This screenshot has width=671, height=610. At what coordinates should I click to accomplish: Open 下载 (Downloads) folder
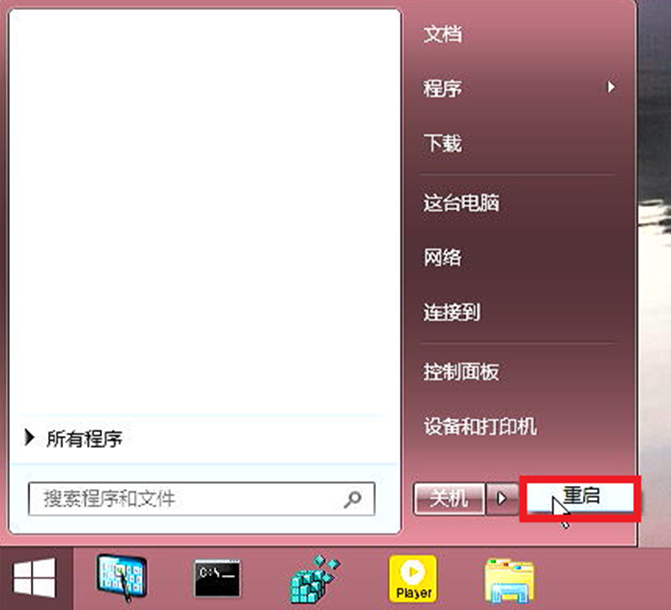[x=443, y=144]
